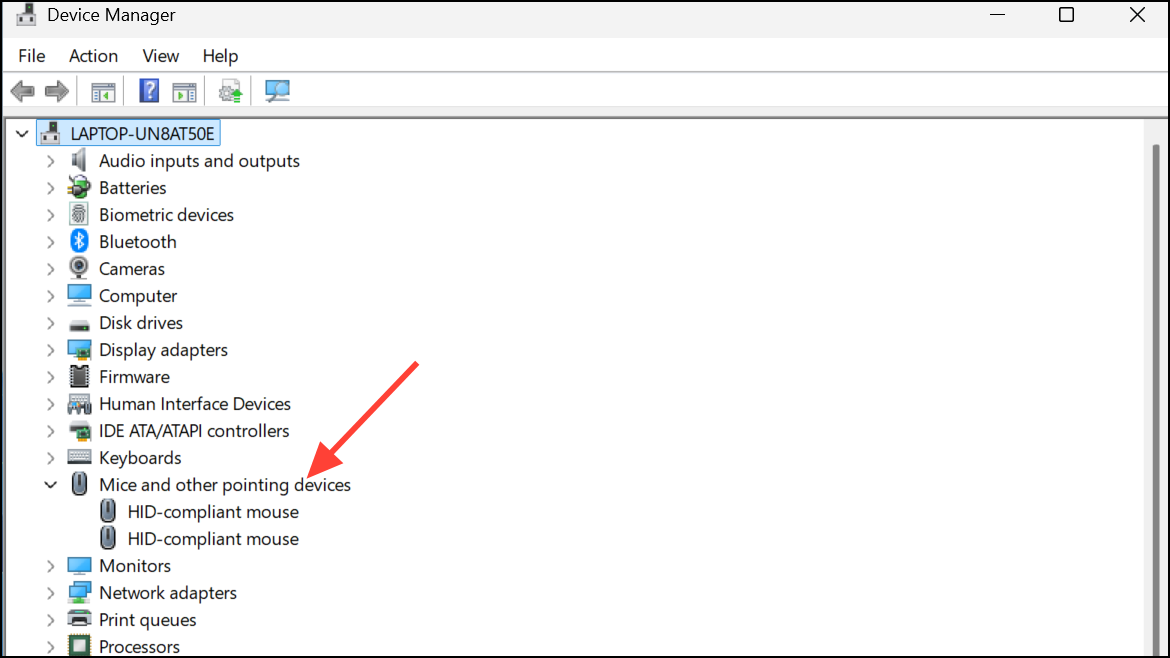Open Help using the blue question mark icon
Viewport: 1170px width, 658px height.
click(x=149, y=92)
